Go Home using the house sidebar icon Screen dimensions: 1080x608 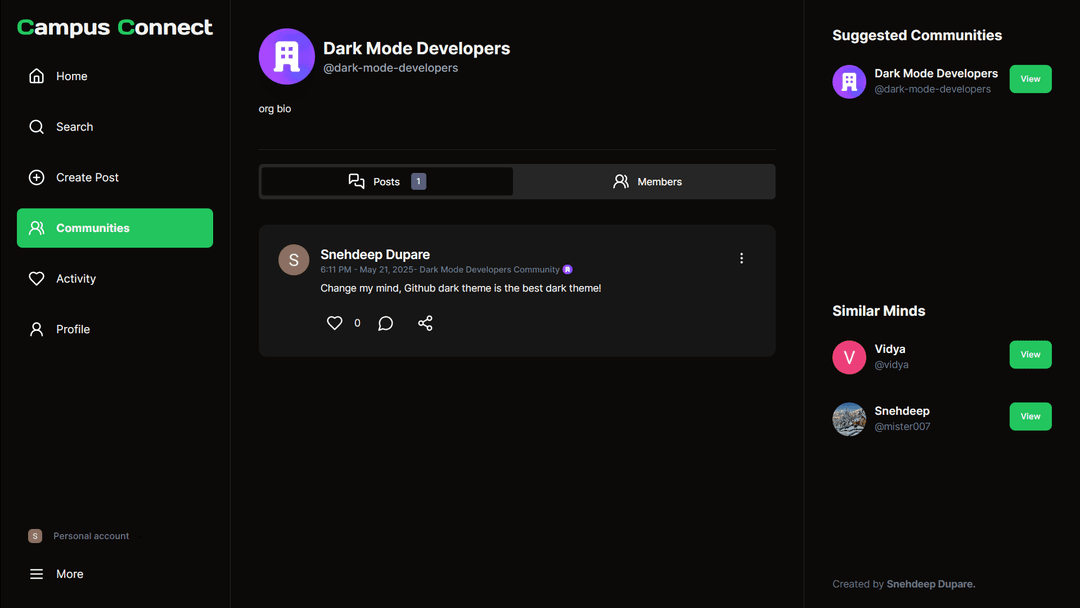37,76
